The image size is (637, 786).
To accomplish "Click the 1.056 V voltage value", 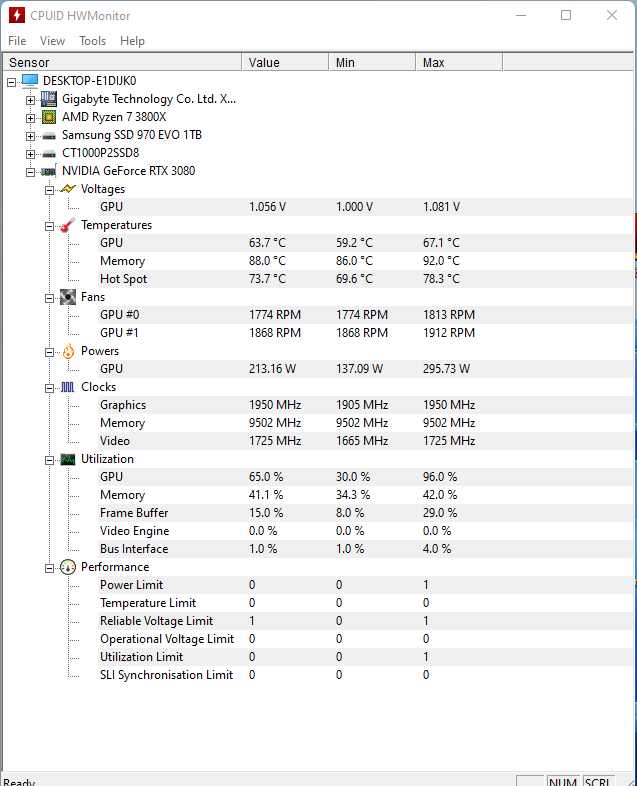I will pyautogui.click(x=268, y=207).
